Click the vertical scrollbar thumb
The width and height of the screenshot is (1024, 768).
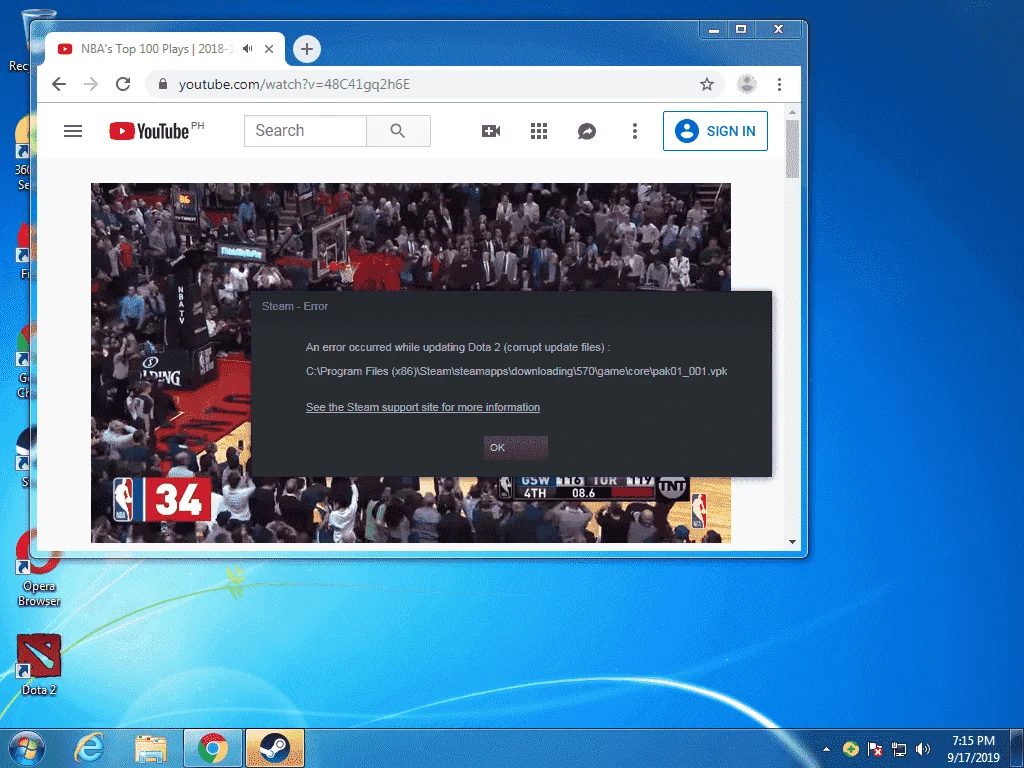point(792,148)
